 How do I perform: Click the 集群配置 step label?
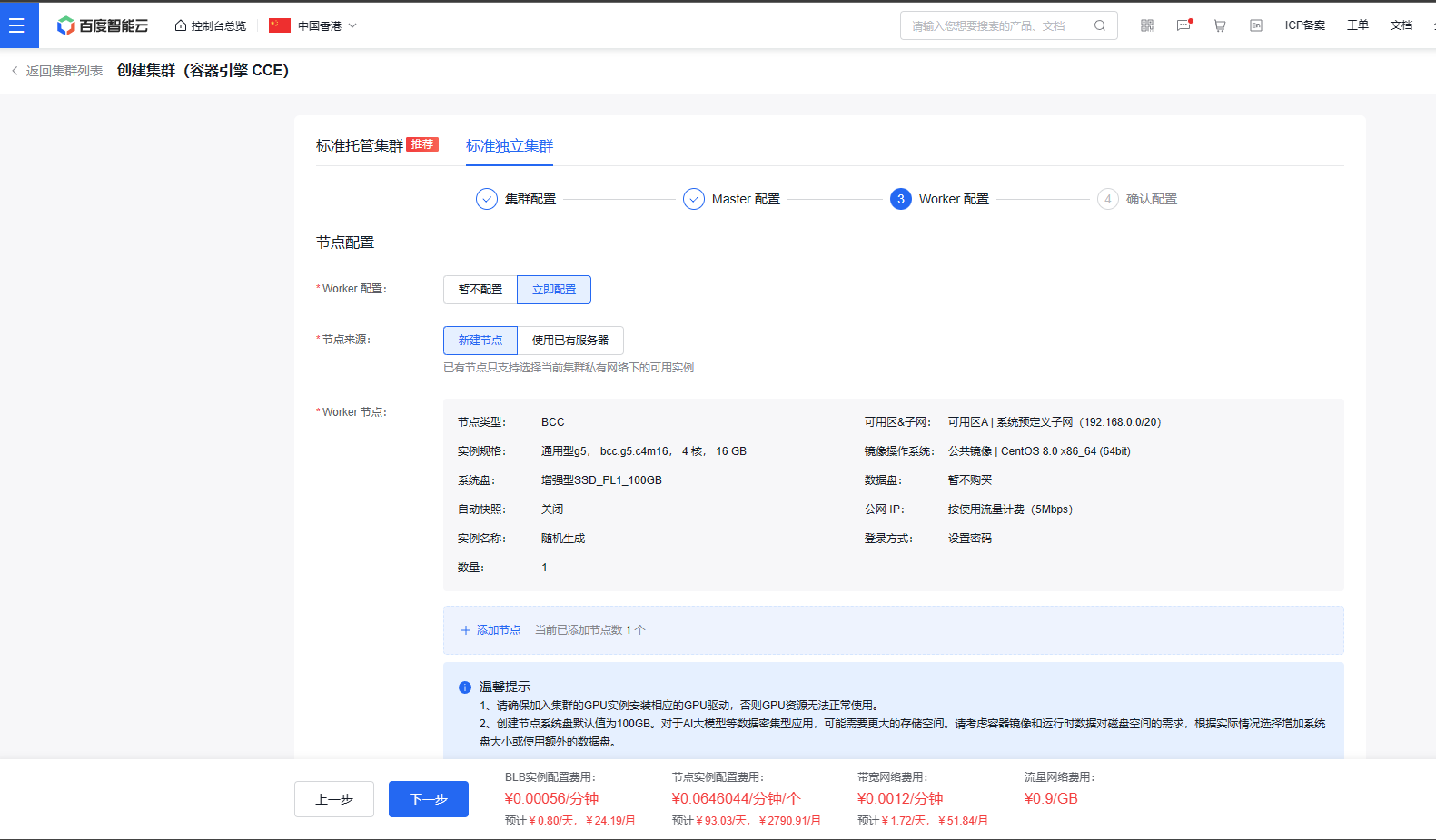(x=530, y=199)
